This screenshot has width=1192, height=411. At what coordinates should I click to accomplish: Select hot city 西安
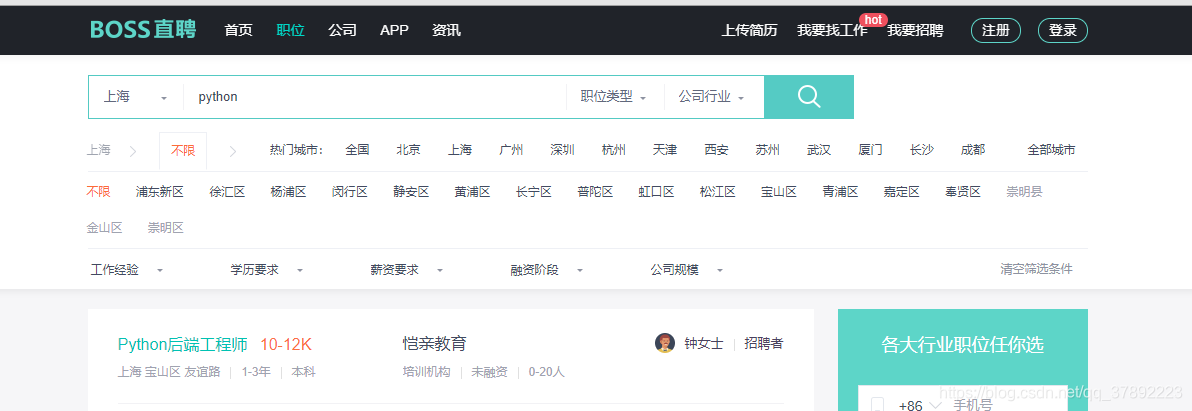coord(716,150)
